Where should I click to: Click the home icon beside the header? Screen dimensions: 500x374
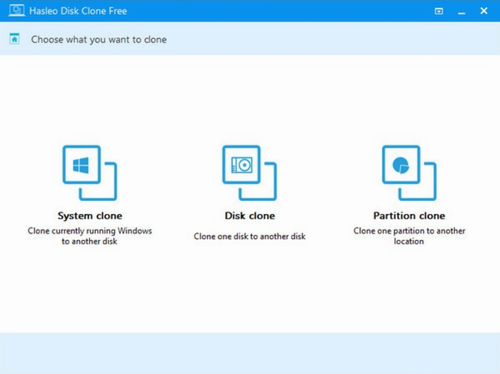tap(14, 39)
